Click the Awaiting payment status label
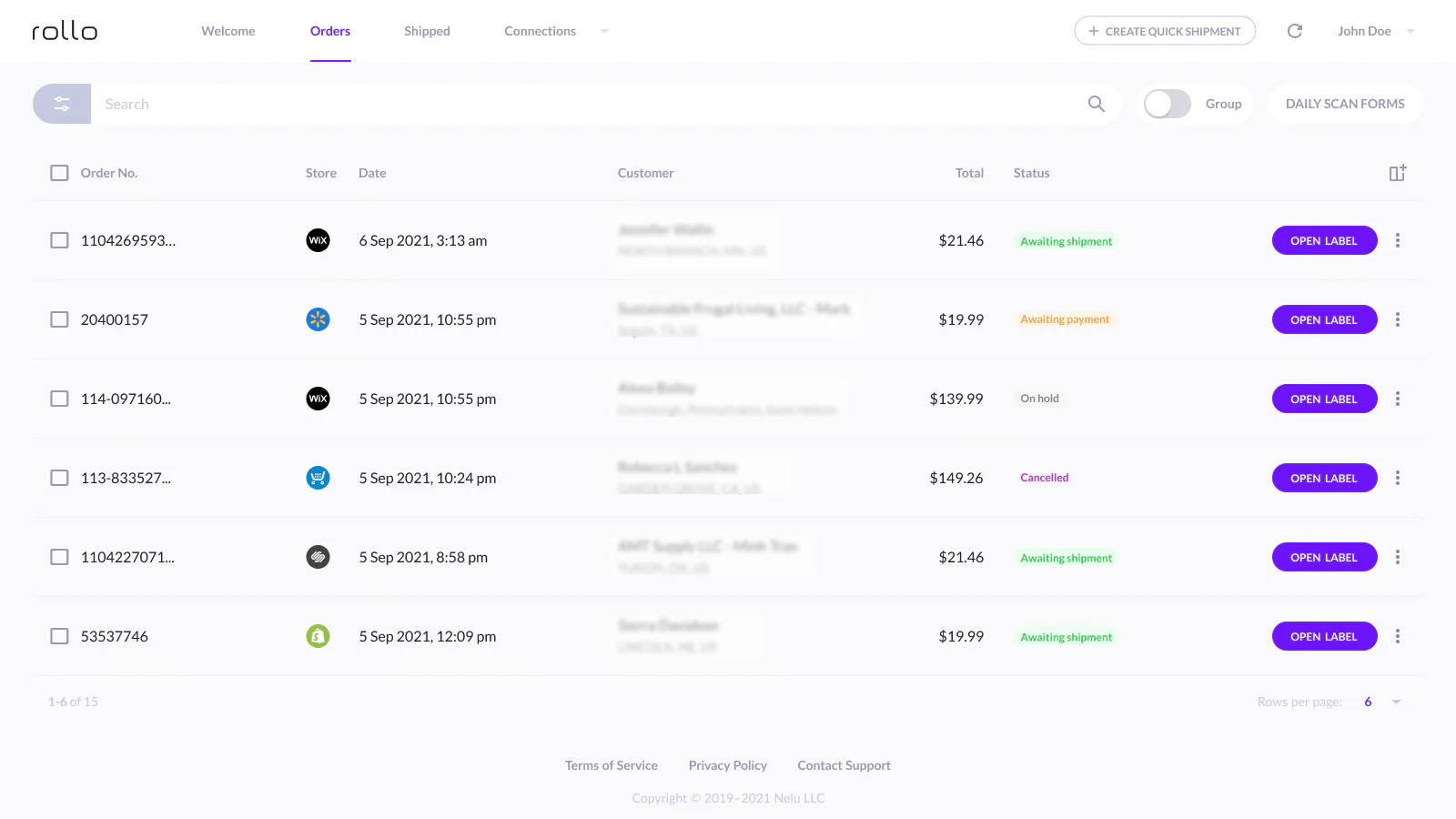The image size is (1456, 819). tap(1064, 319)
